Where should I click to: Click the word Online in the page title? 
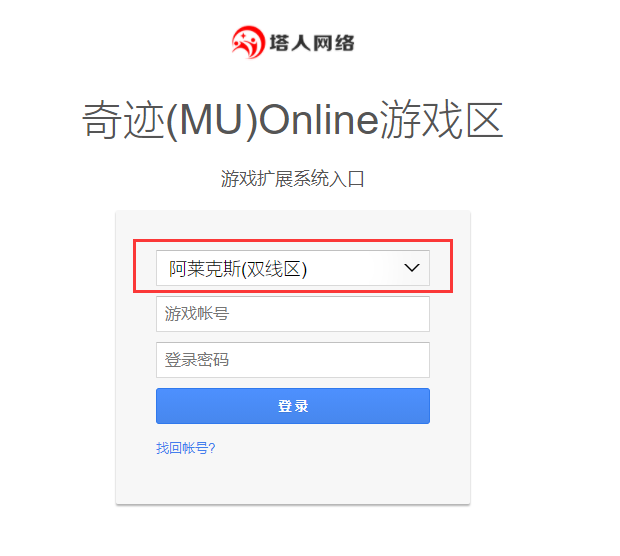[319, 120]
